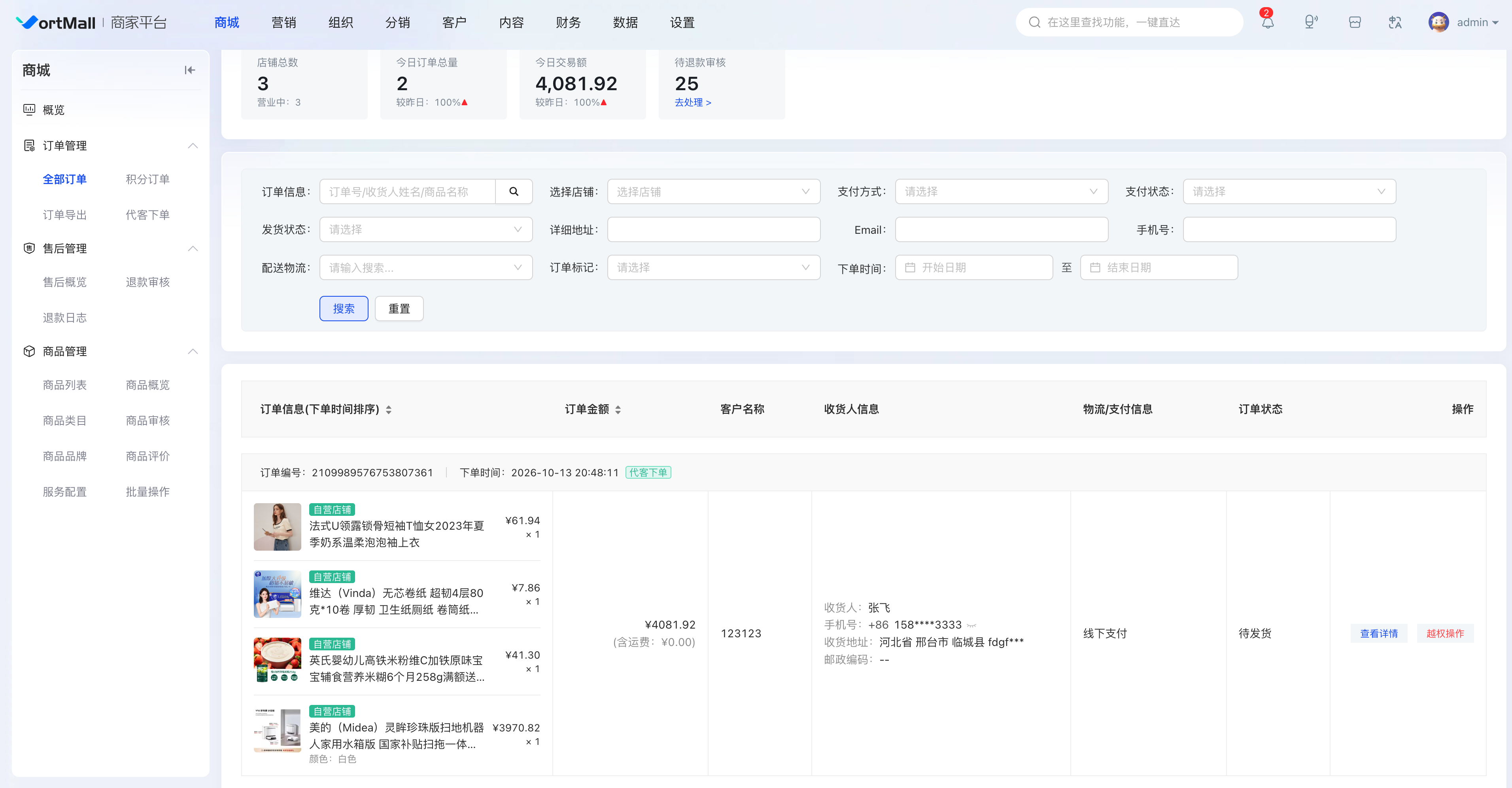1512x788 pixels.
Task: Collapse the 售后管理 menu section
Action: pyautogui.click(x=193, y=248)
